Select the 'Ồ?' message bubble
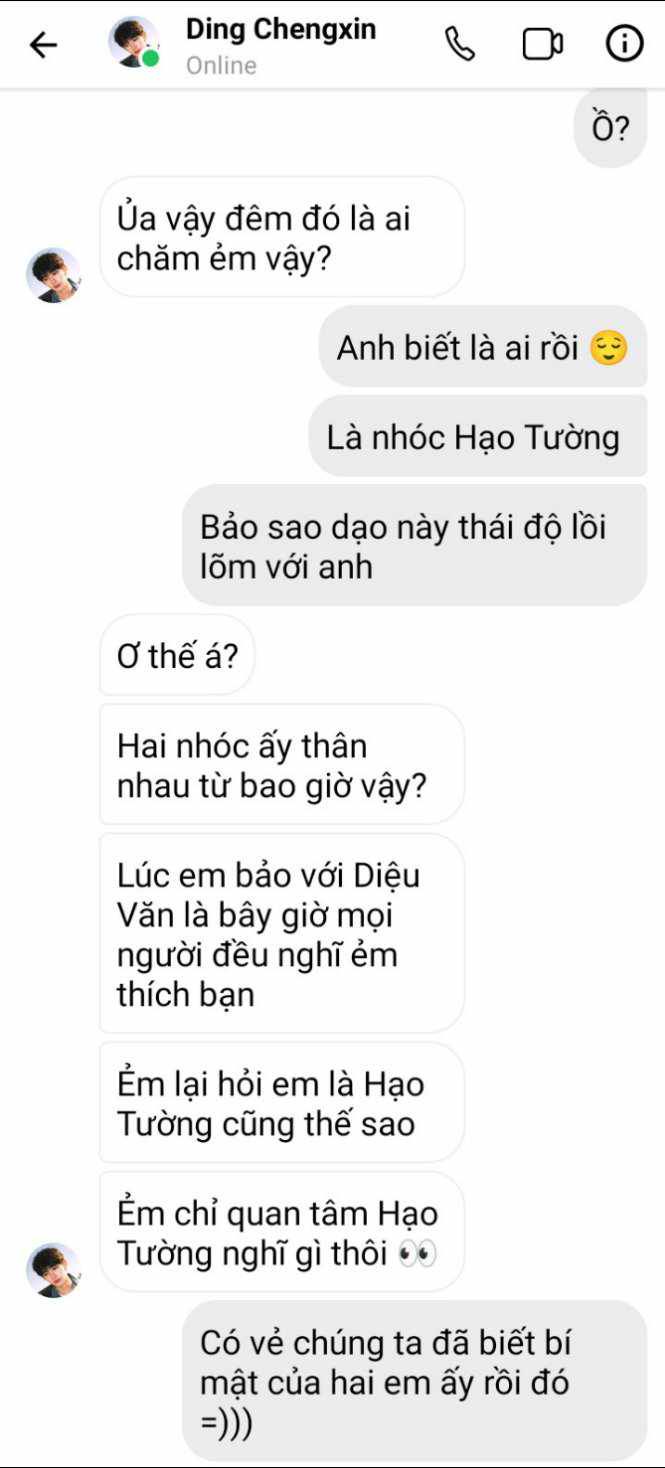 tap(610, 129)
